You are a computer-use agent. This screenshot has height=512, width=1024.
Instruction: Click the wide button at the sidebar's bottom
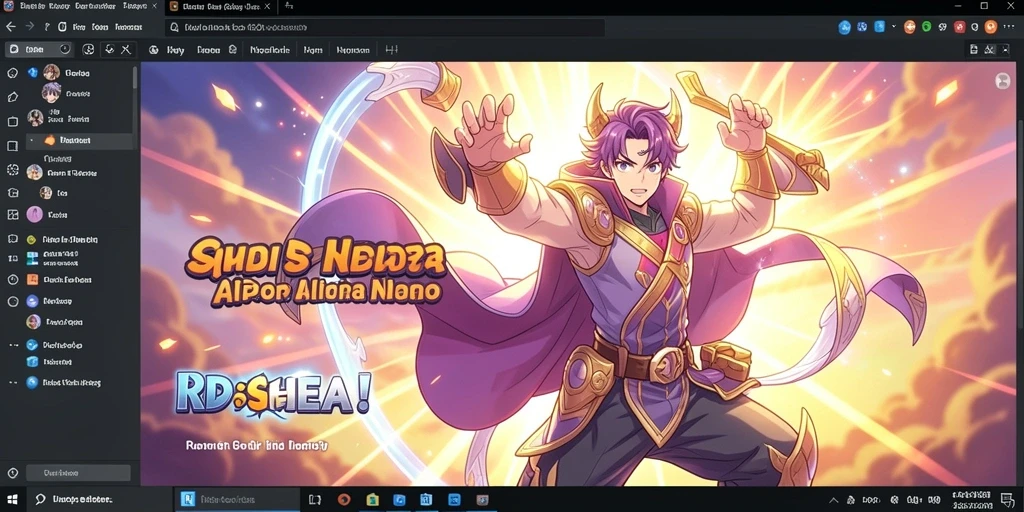click(x=78, y=473)
